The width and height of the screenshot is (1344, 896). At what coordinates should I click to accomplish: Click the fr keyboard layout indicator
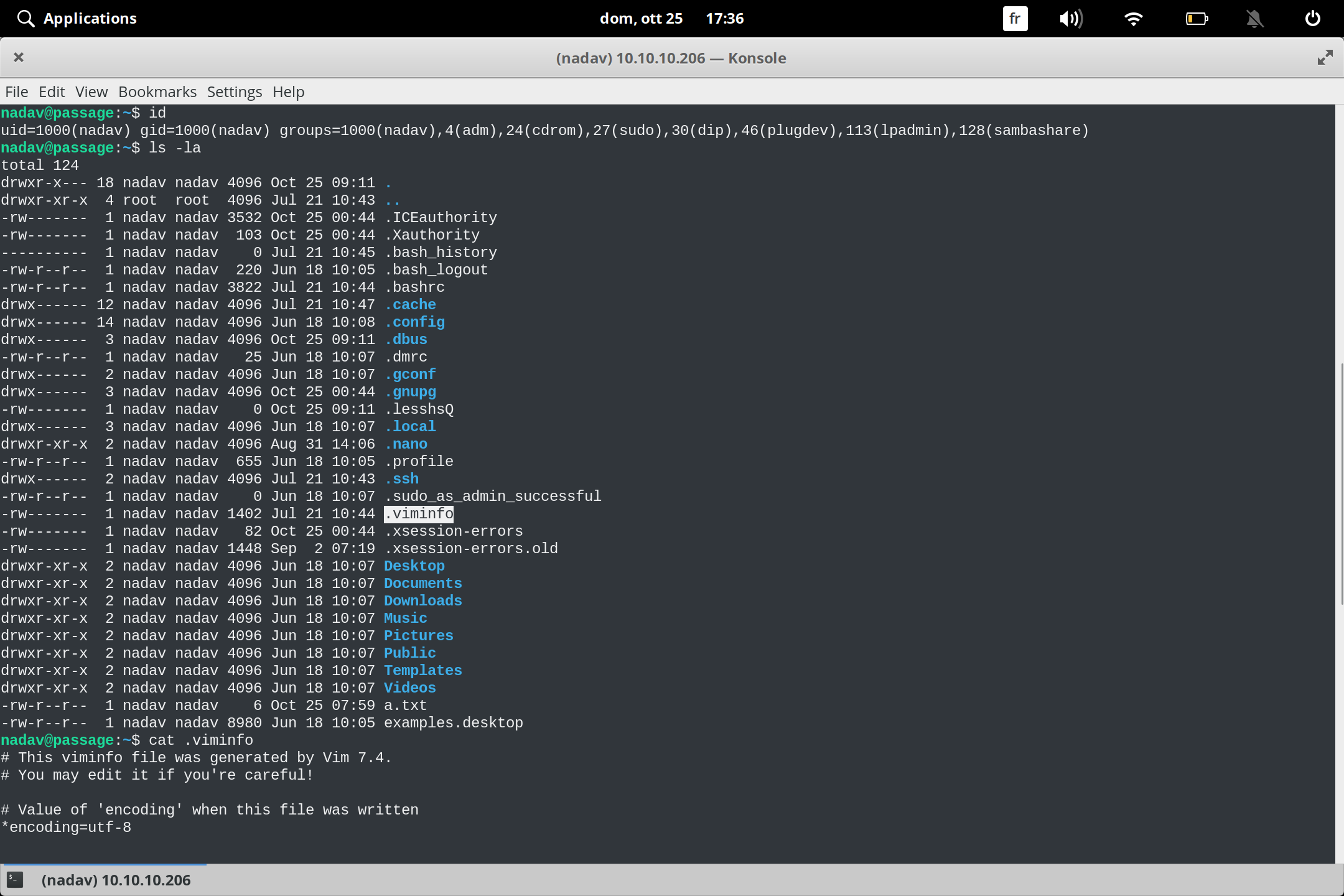[x=1014, y=18]
